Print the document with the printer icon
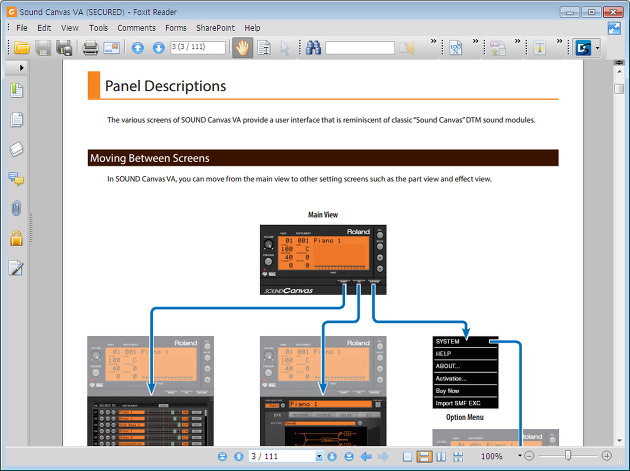This screenshot has height=471, width=630. point(90,48)
